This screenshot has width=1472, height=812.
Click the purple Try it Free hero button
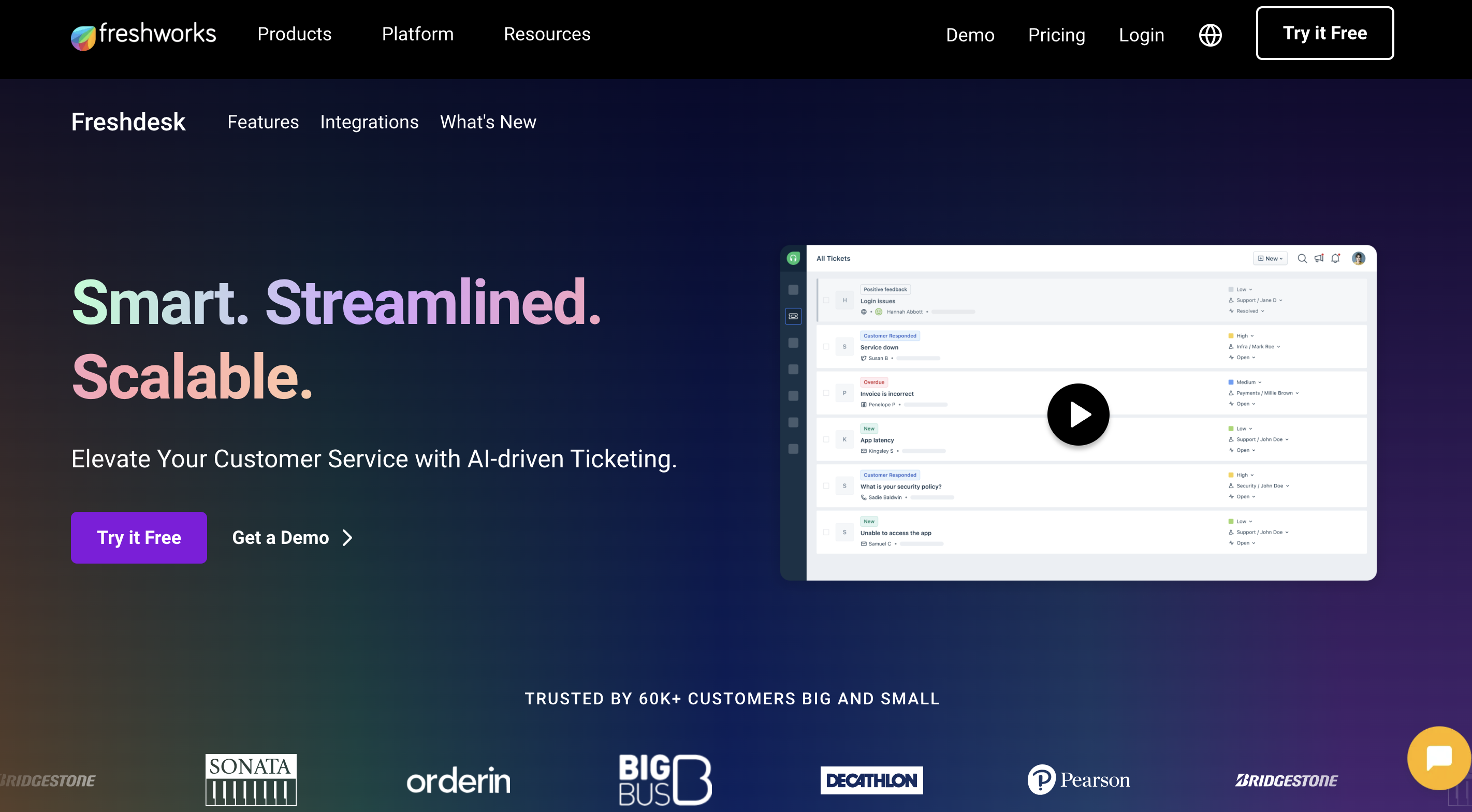click(139, 537)
